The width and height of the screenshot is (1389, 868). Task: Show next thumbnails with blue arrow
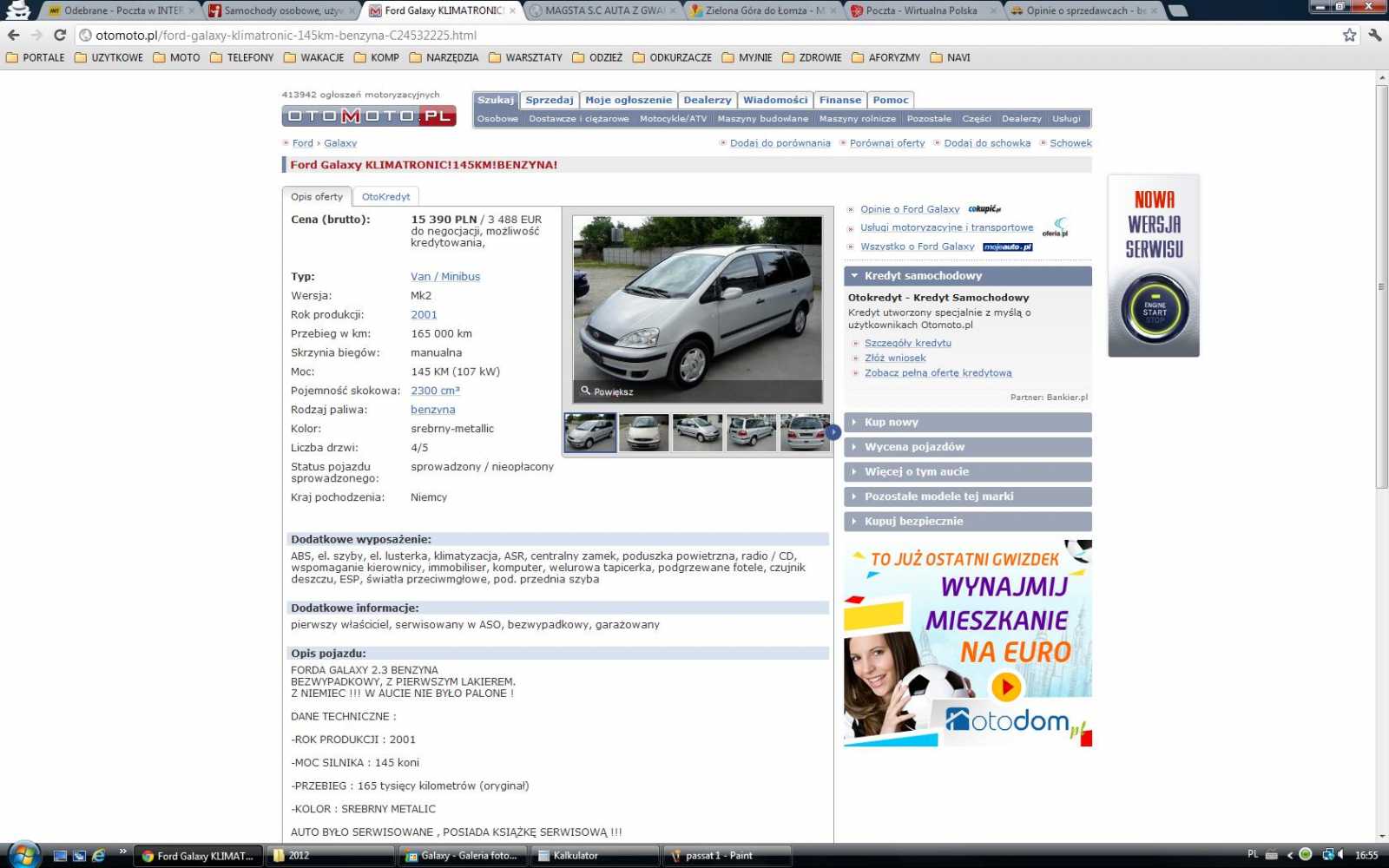833,431
